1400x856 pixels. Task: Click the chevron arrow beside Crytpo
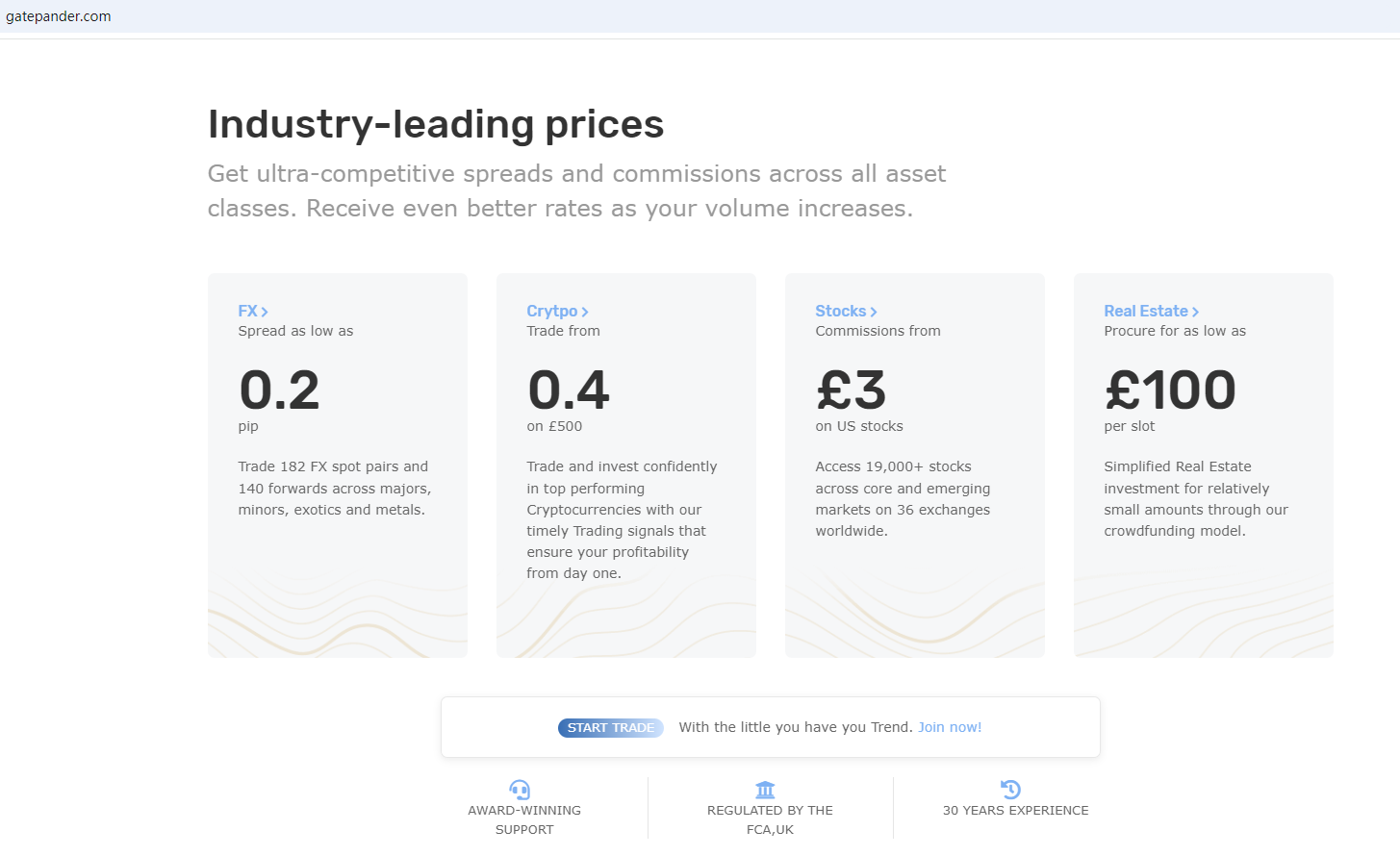click(x=585, y=312)
